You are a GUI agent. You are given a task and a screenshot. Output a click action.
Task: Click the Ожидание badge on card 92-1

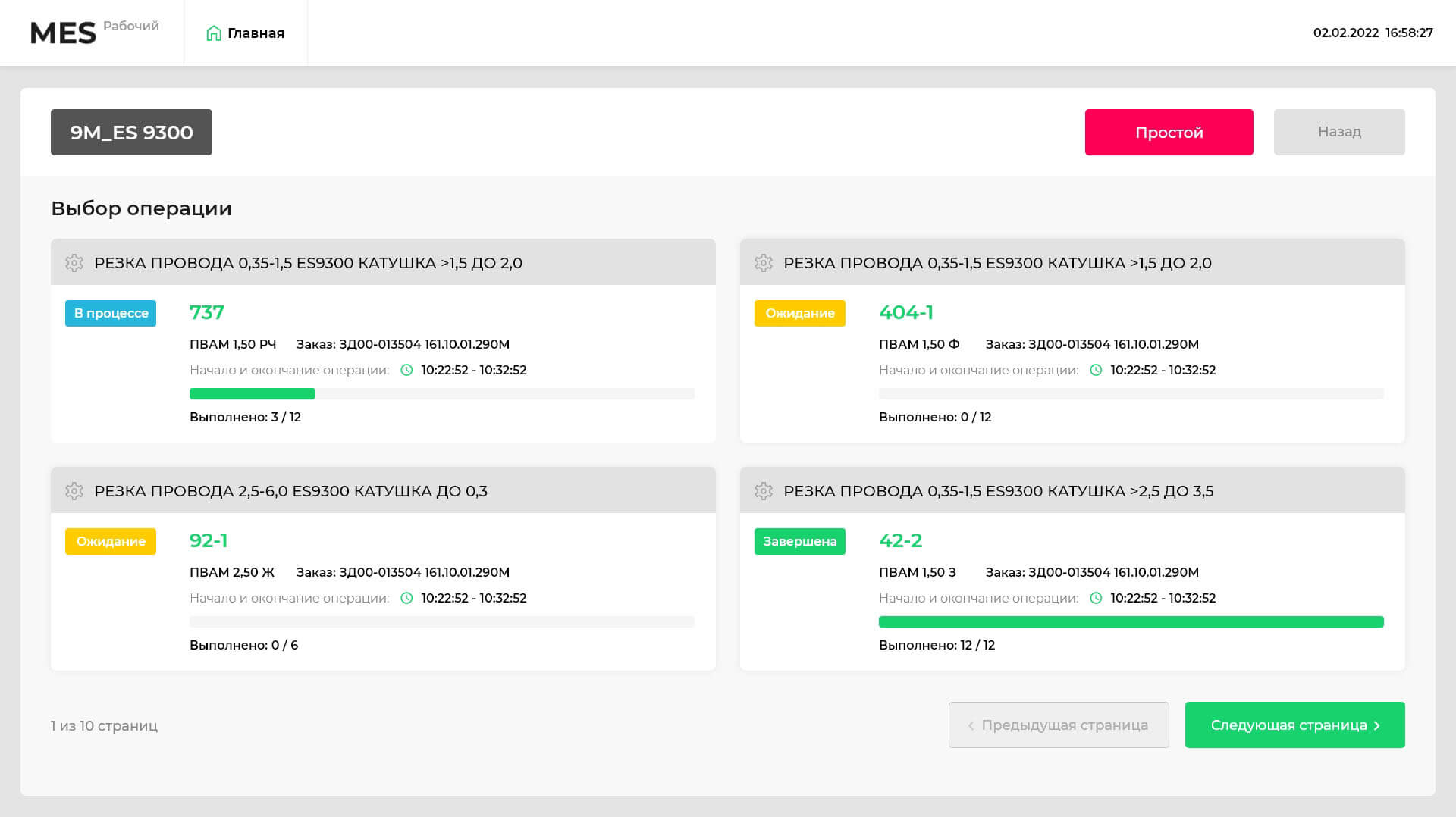111,541
